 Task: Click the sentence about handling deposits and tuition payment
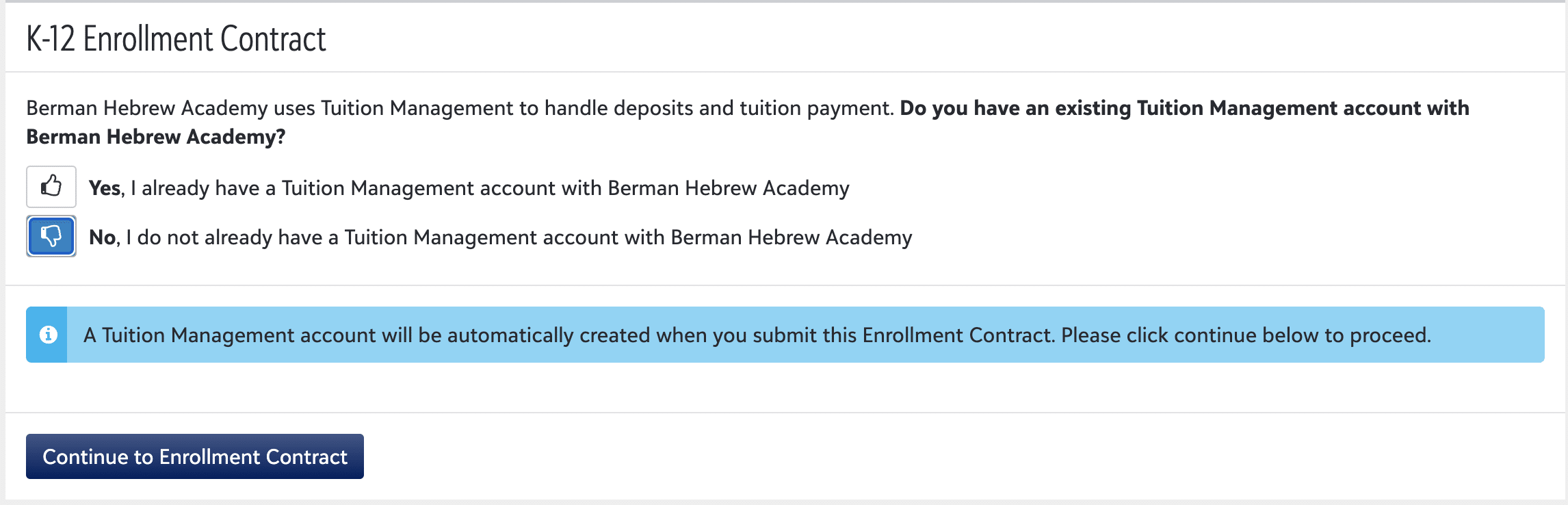[x=460, y=108]
